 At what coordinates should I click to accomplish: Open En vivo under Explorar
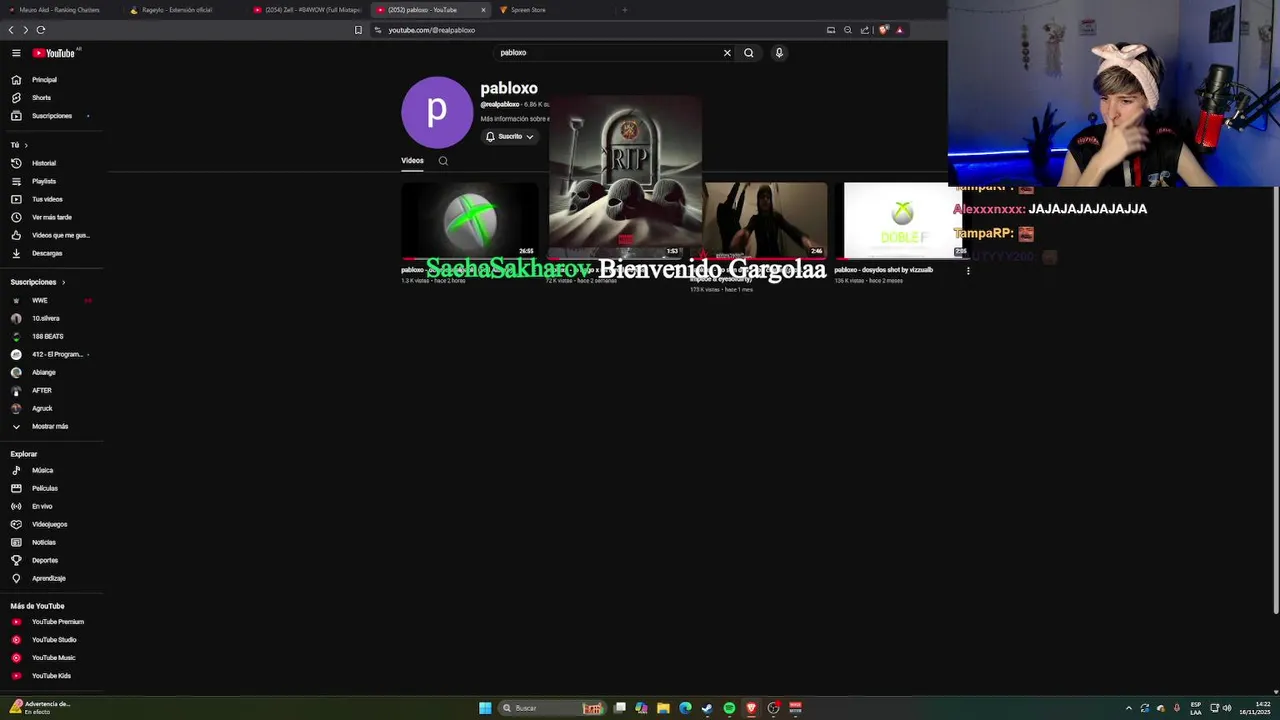click(x=42, y=506)
